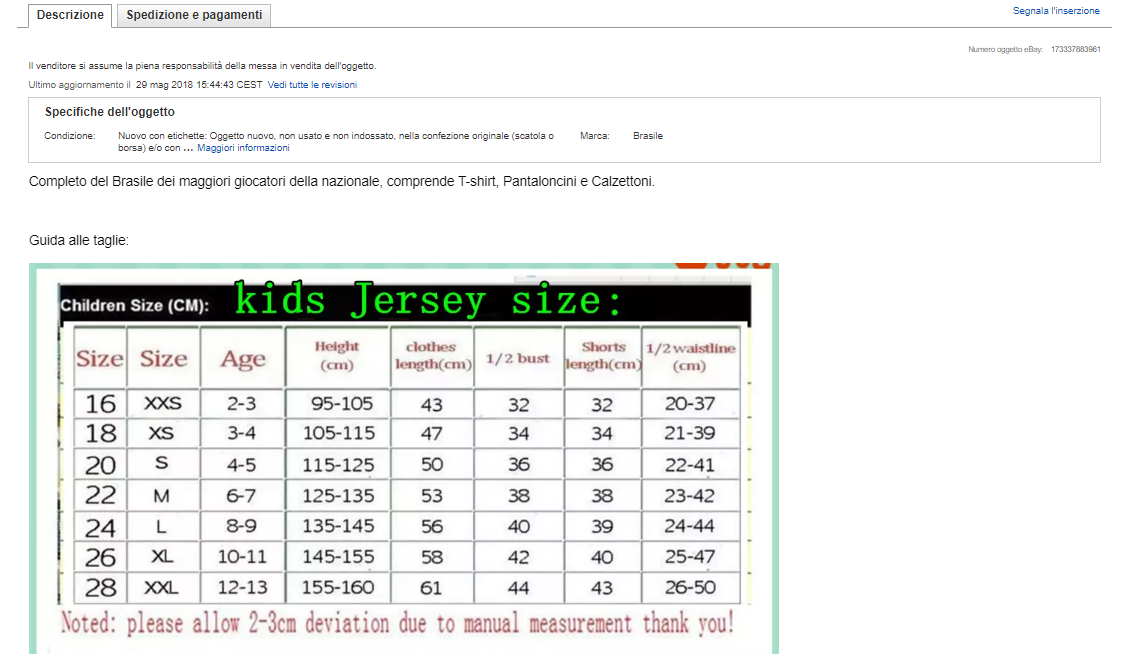Click the Completo del Brasile description line
Screen dimensions: 1137x654
pyautogui.click(x=342, y=181)
